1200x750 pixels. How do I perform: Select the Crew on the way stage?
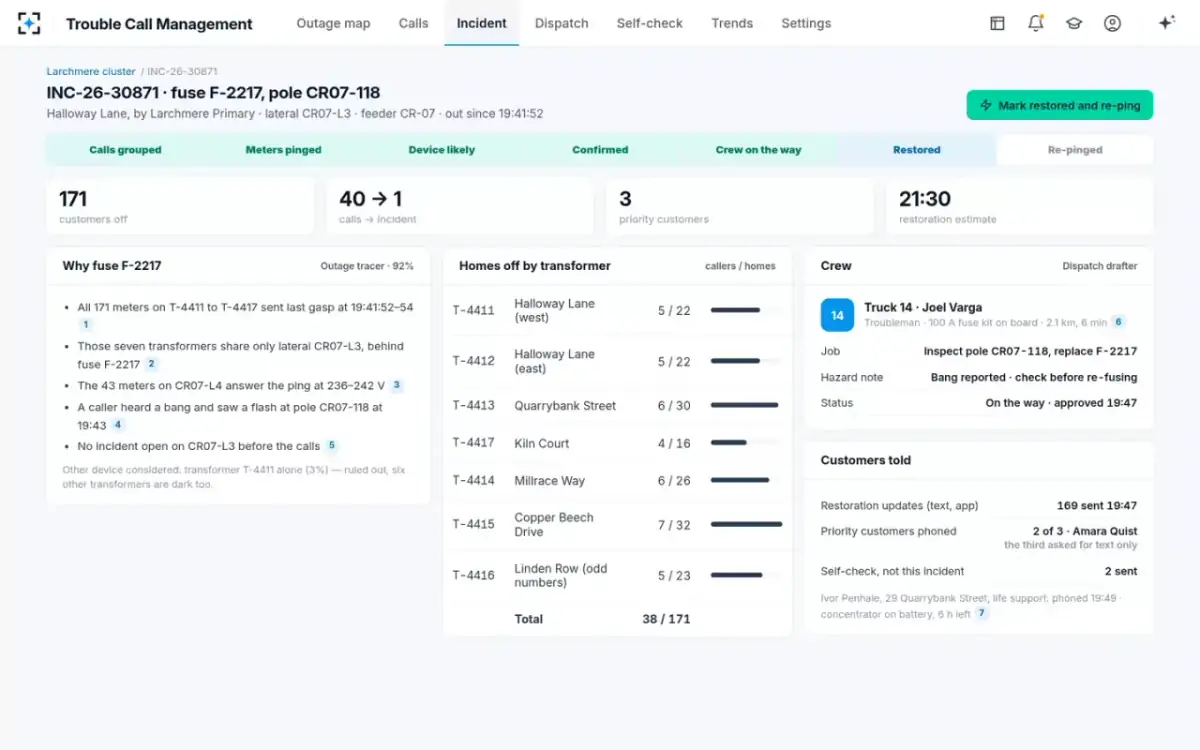(x=759, y=150)
